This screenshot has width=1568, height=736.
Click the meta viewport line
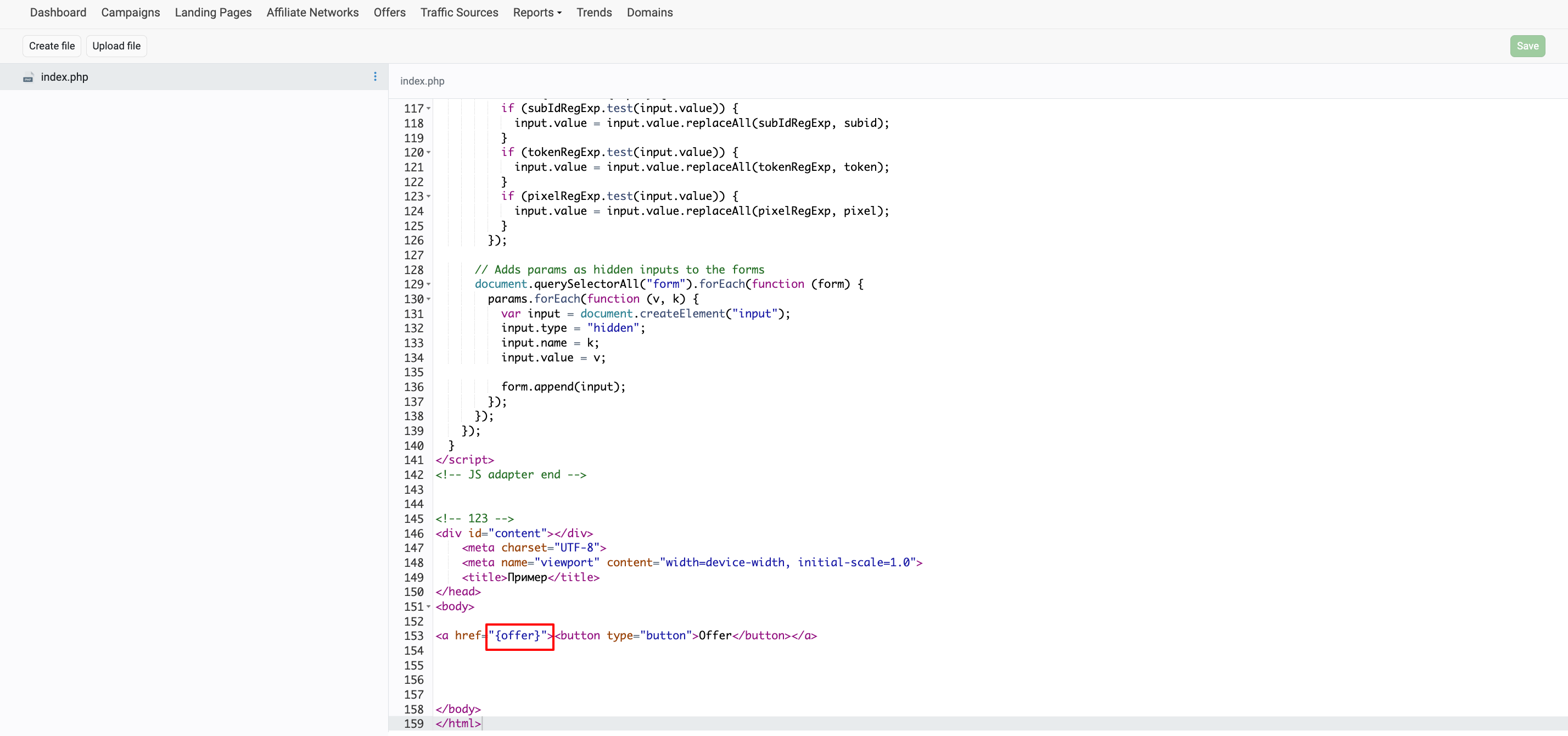692,562
